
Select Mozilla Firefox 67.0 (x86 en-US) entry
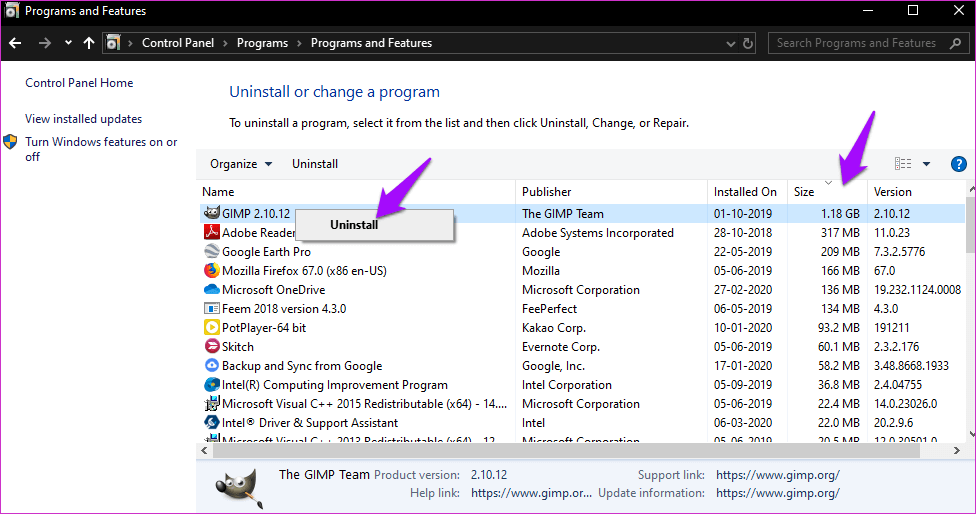click(x=304, y=271)
